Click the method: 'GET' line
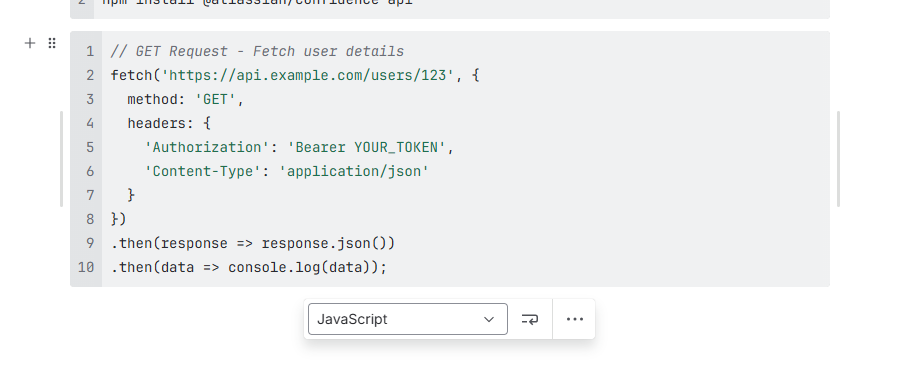The image size is (902, 385). point(186,100)
